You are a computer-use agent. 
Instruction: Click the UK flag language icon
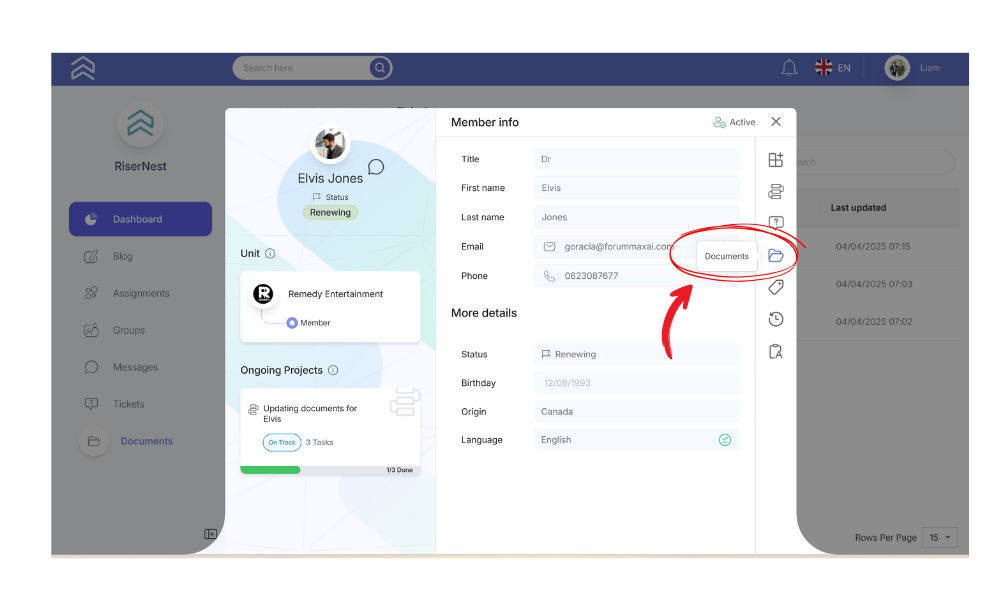pos(823,67)
